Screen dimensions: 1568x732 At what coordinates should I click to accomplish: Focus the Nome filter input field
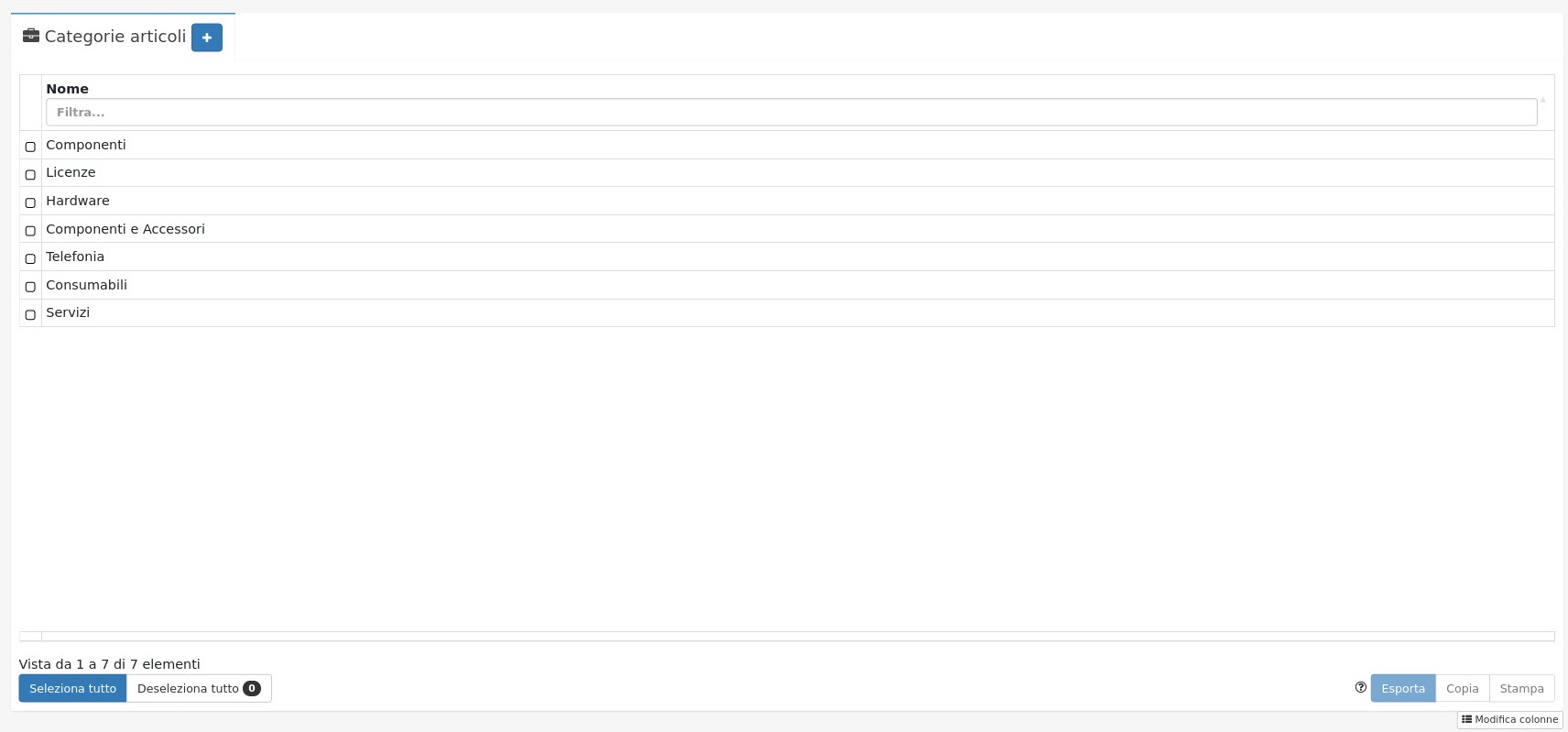tap(790, 112)
